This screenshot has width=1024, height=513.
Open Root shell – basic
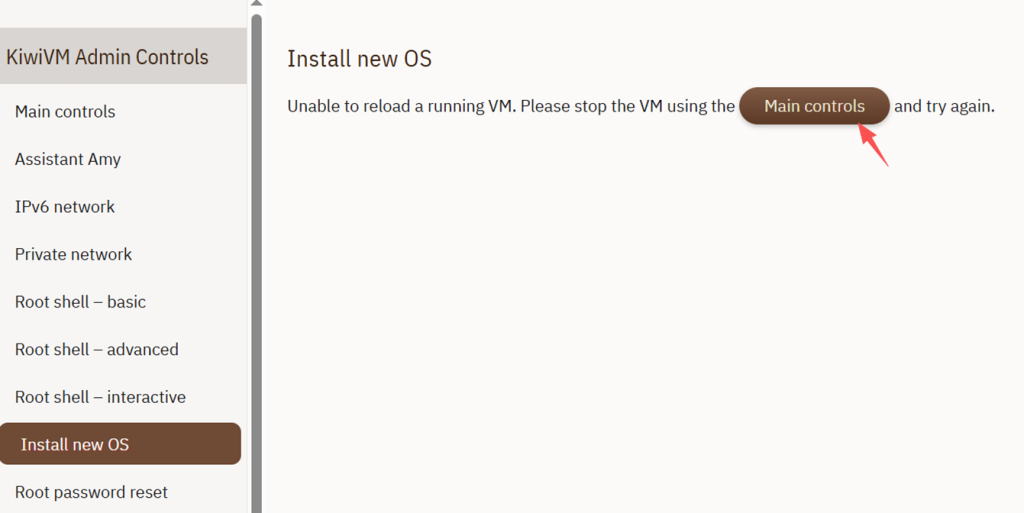(80, 302)
